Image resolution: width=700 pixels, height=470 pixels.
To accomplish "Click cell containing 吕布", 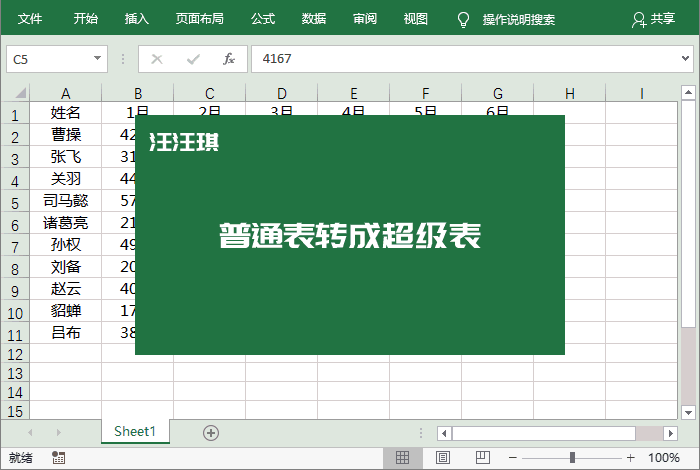I will (x=66, y=333).
